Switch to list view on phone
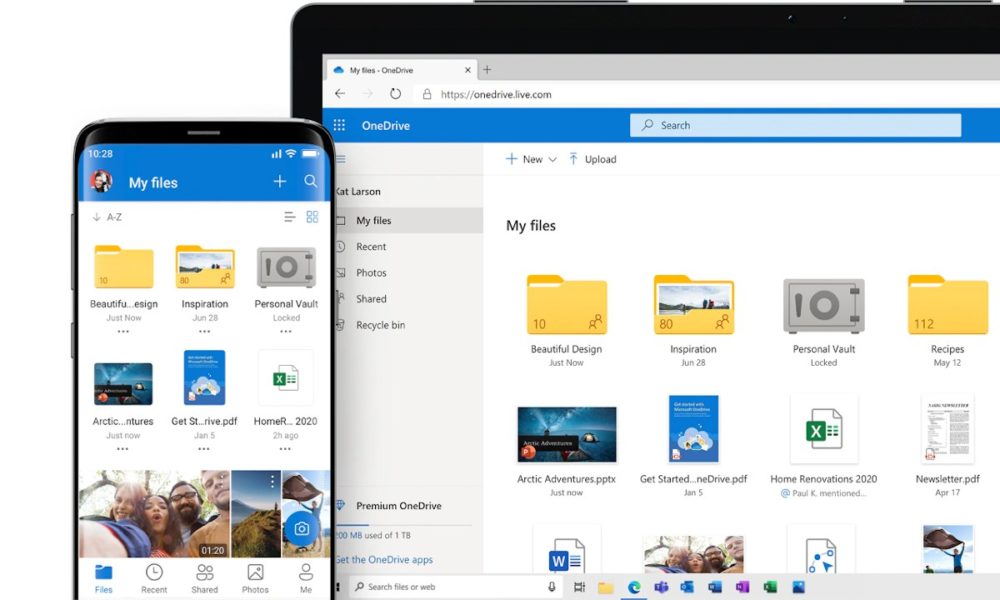The height and width of the screenshot is (600, 1000). pyautogui.click(x=290, y=217)
